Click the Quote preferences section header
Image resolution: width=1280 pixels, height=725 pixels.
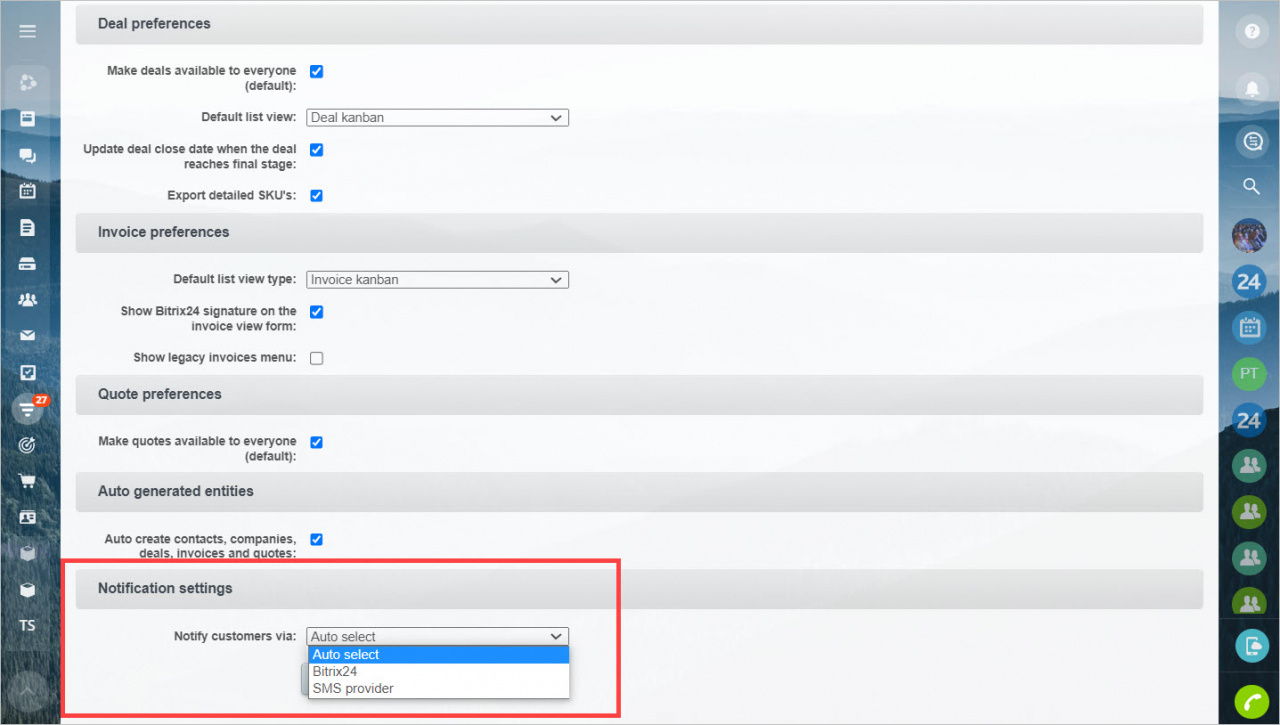639,394
